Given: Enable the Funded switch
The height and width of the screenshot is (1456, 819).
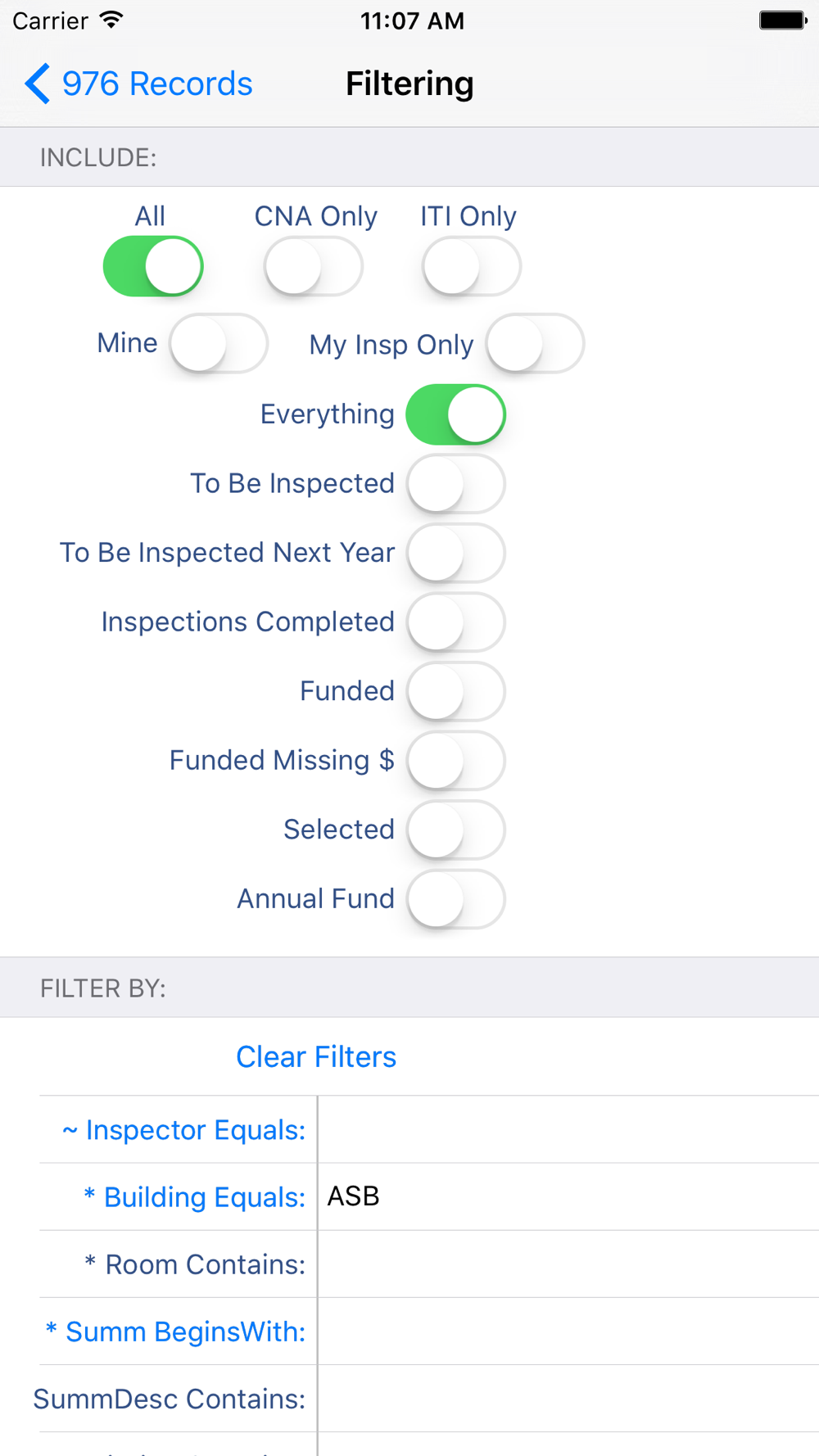Looking at the screenshot, I should click(456, 691).
